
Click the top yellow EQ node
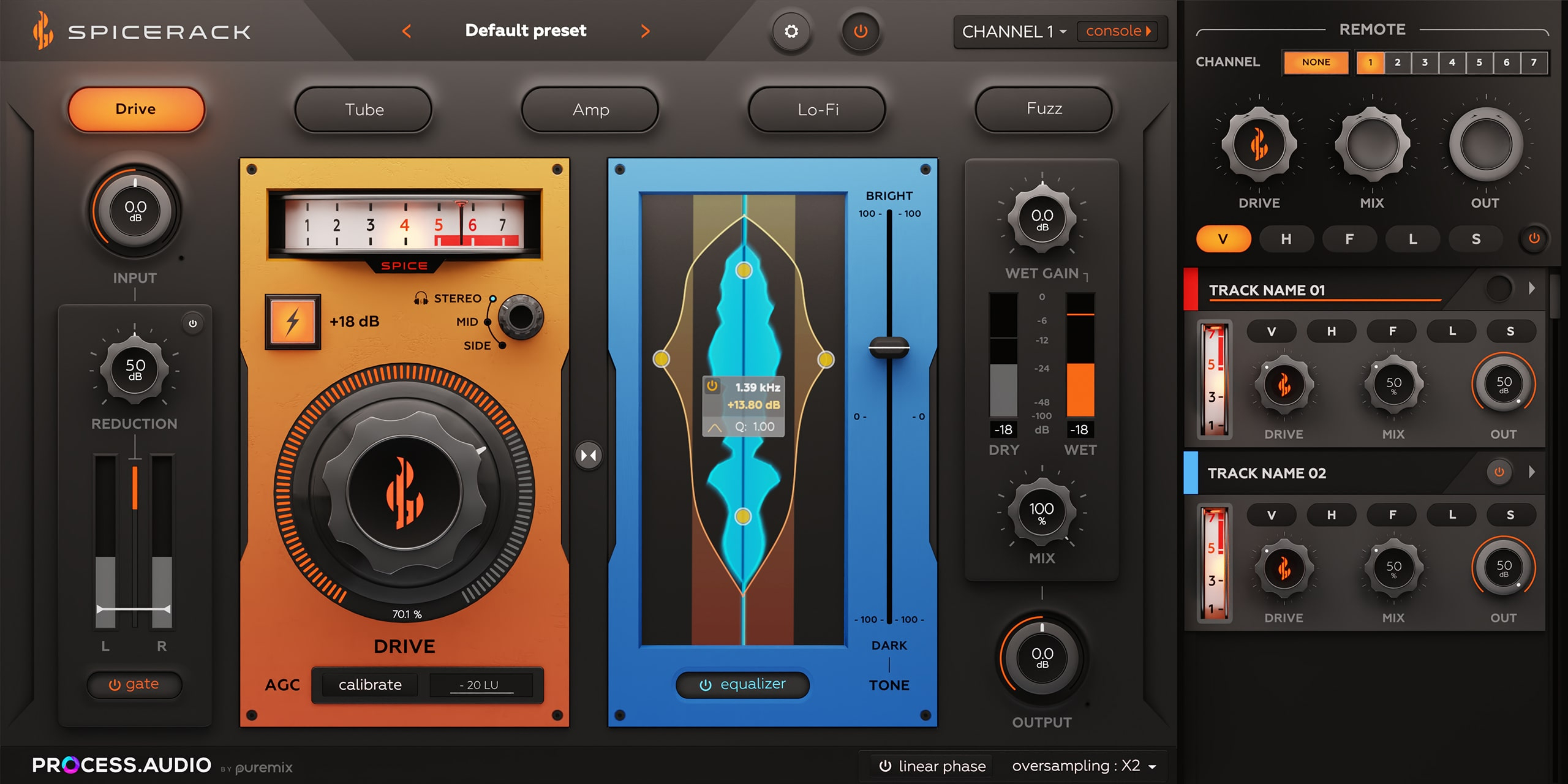coord(744,270)
